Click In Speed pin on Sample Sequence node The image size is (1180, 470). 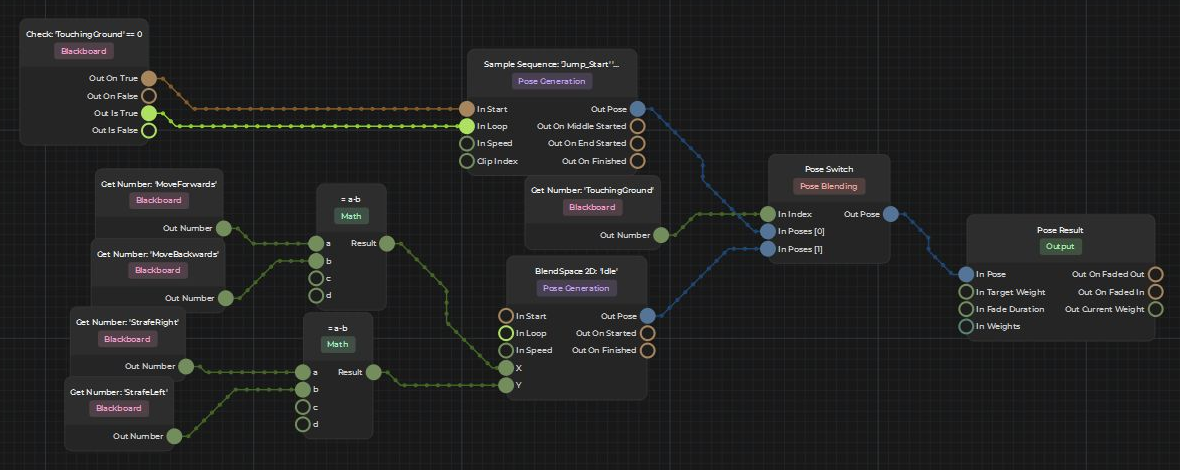point(467,144)
